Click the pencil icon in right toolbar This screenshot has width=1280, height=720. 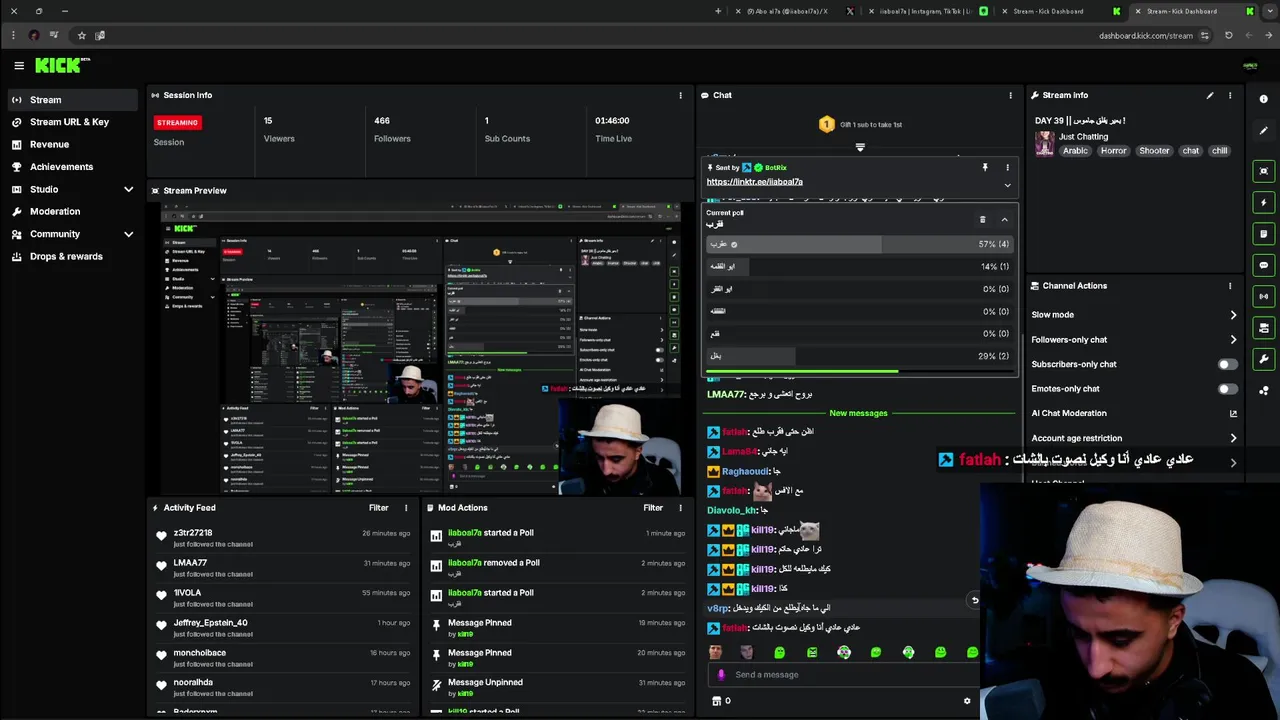(x=1264, y=131)
